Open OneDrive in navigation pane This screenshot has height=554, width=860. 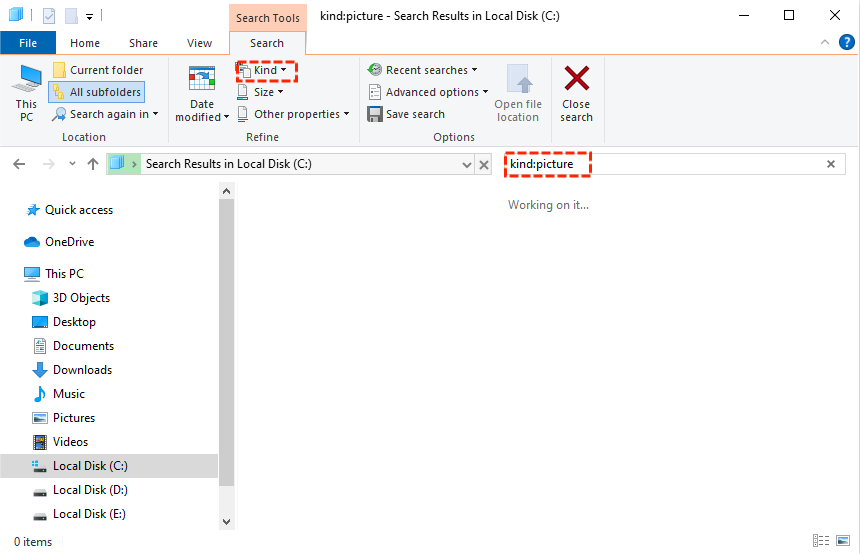pos(59,242)
